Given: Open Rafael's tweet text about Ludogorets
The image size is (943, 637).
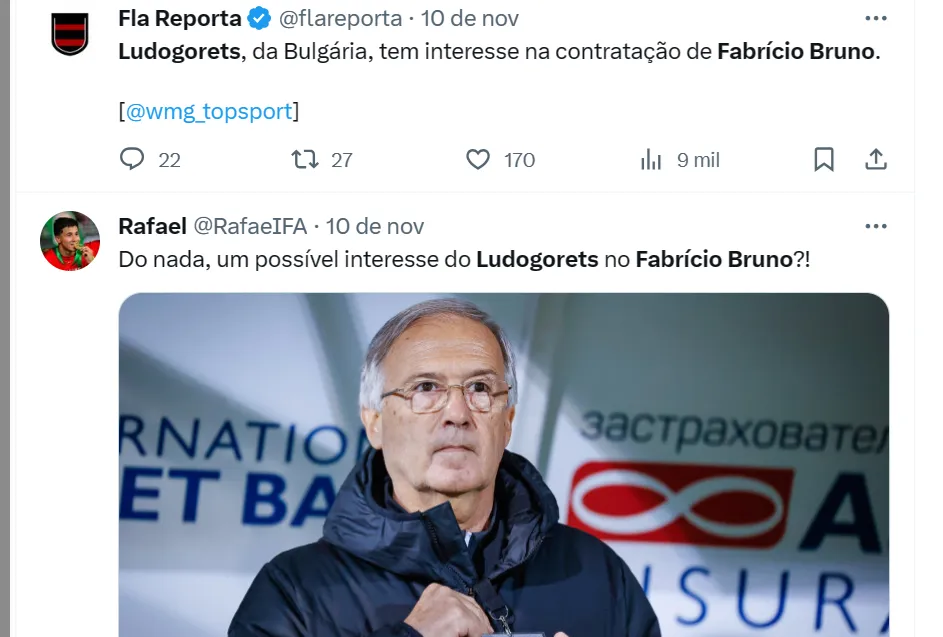Looking at the screenshot, I should point(464,259).
